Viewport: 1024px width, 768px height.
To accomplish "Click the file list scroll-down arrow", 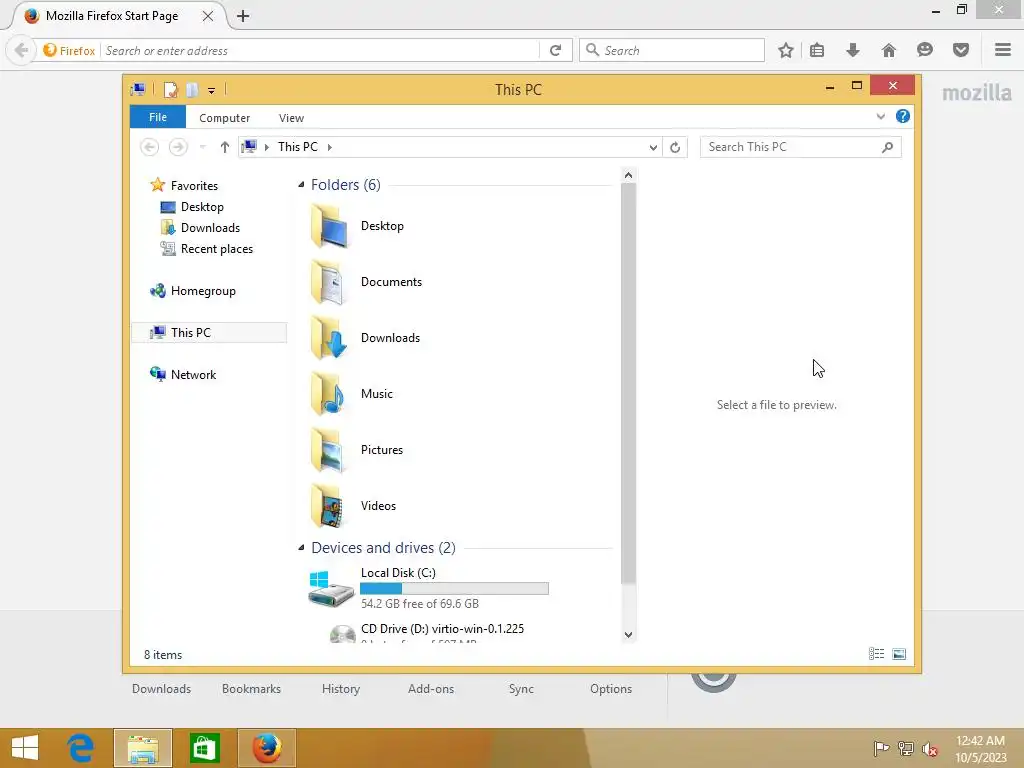I will point(628,634).
